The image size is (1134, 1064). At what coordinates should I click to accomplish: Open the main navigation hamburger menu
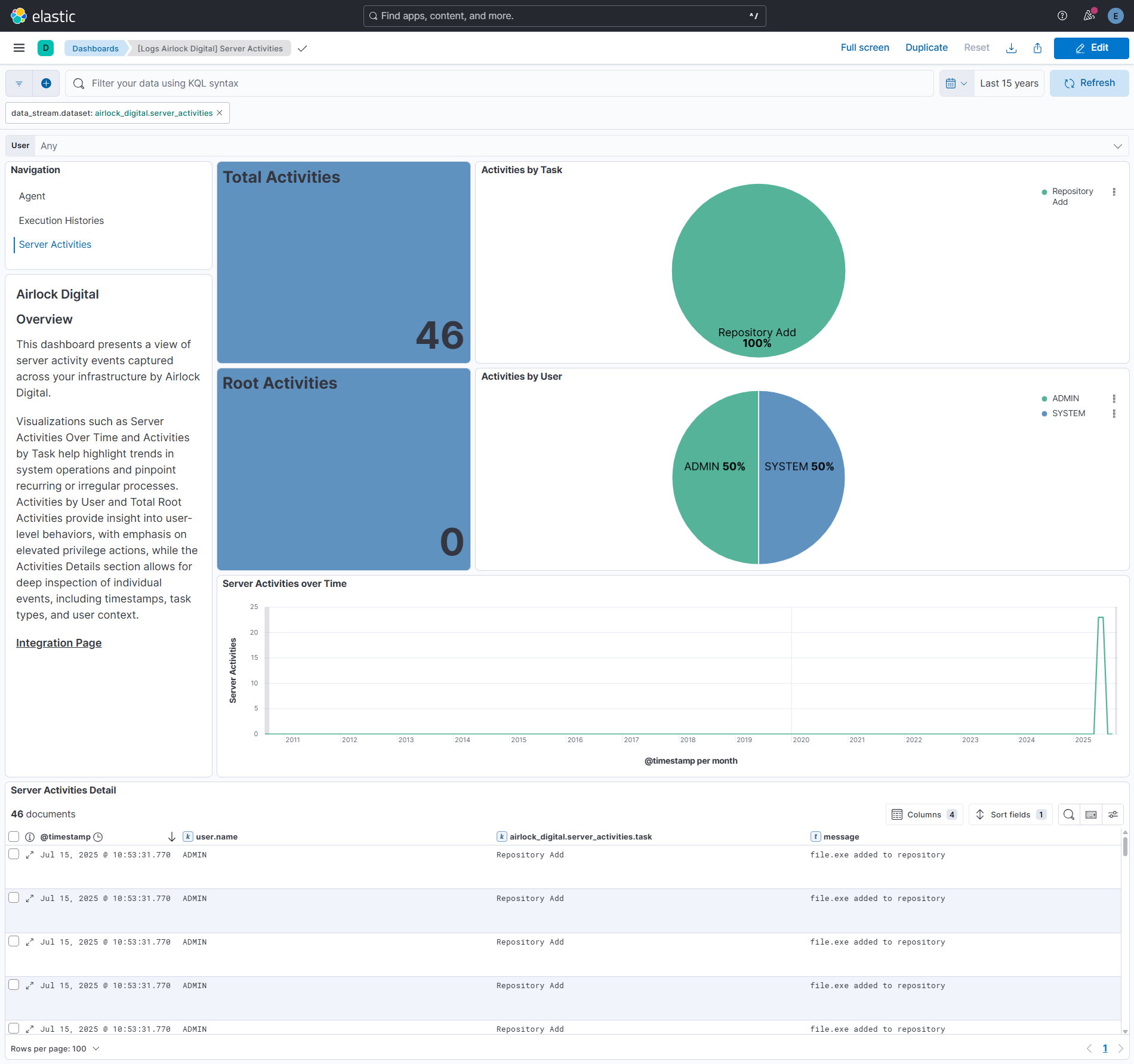click(19, 48)
